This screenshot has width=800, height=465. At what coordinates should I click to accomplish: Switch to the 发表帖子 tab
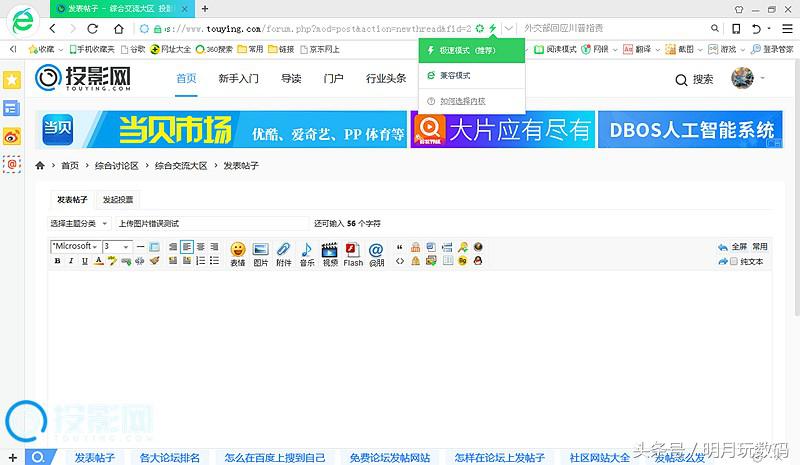72,200
